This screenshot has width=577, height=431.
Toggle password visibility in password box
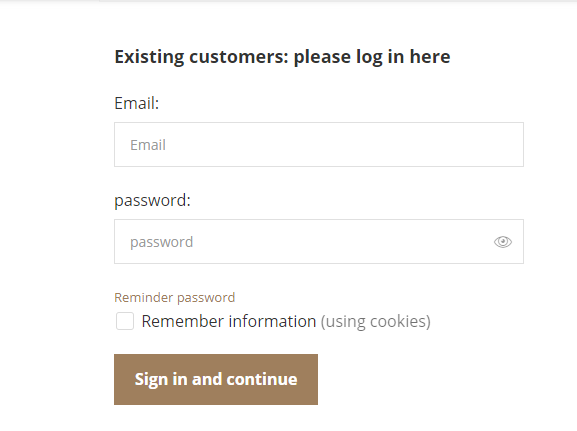click(503, 242)
